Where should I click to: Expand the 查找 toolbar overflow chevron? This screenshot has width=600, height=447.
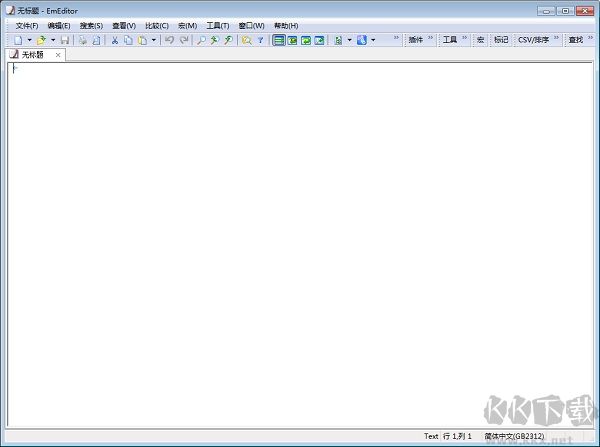point(590,38)
